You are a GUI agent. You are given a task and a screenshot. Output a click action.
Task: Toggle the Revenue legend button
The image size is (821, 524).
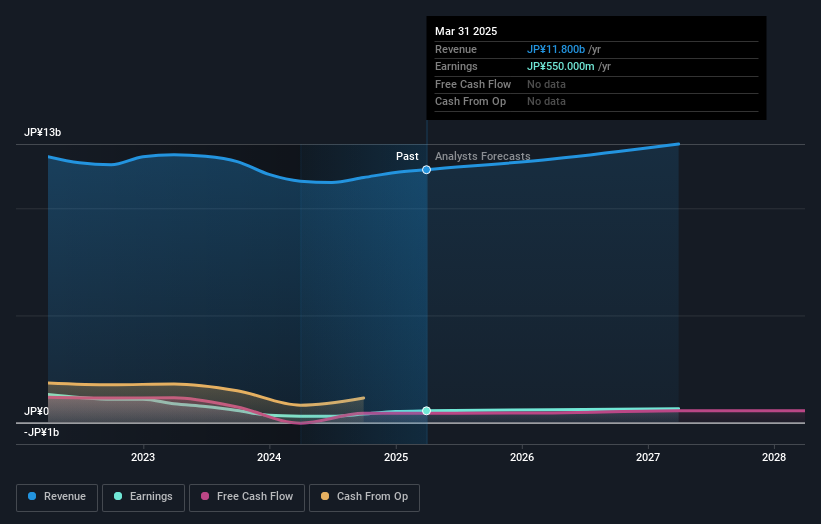pos(57,497)
